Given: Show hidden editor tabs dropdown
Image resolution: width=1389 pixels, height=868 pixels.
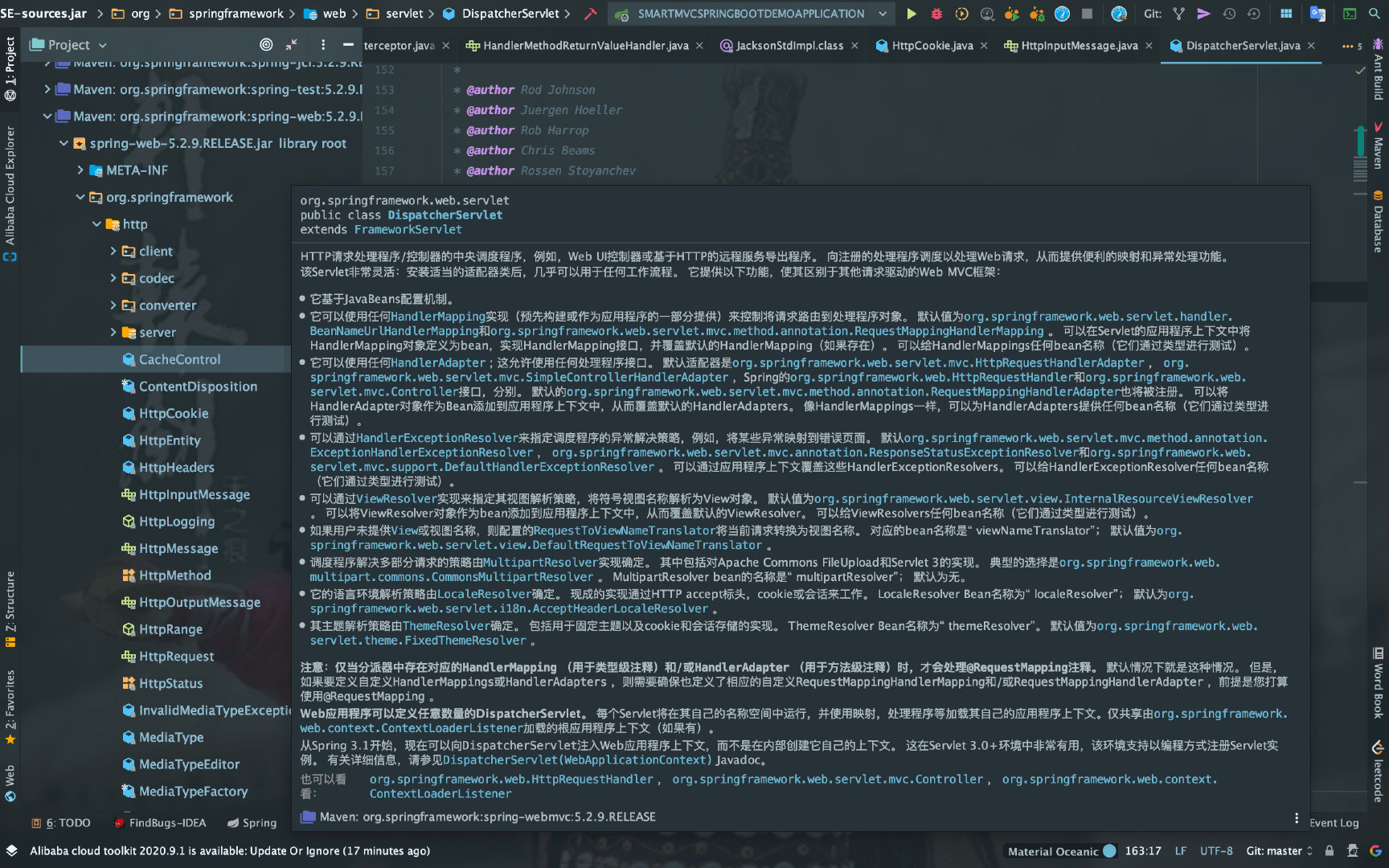Looking at the screenshot, I should point(1351,46).
